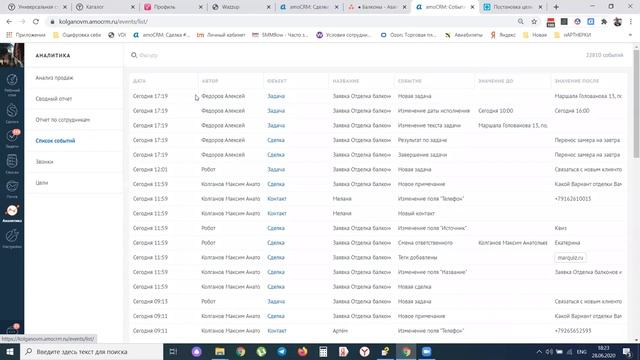Viewport: 640px width, 360px height.
Task: Click the Значение после column header
Action: pyautogui.click(x=577, y=81)
